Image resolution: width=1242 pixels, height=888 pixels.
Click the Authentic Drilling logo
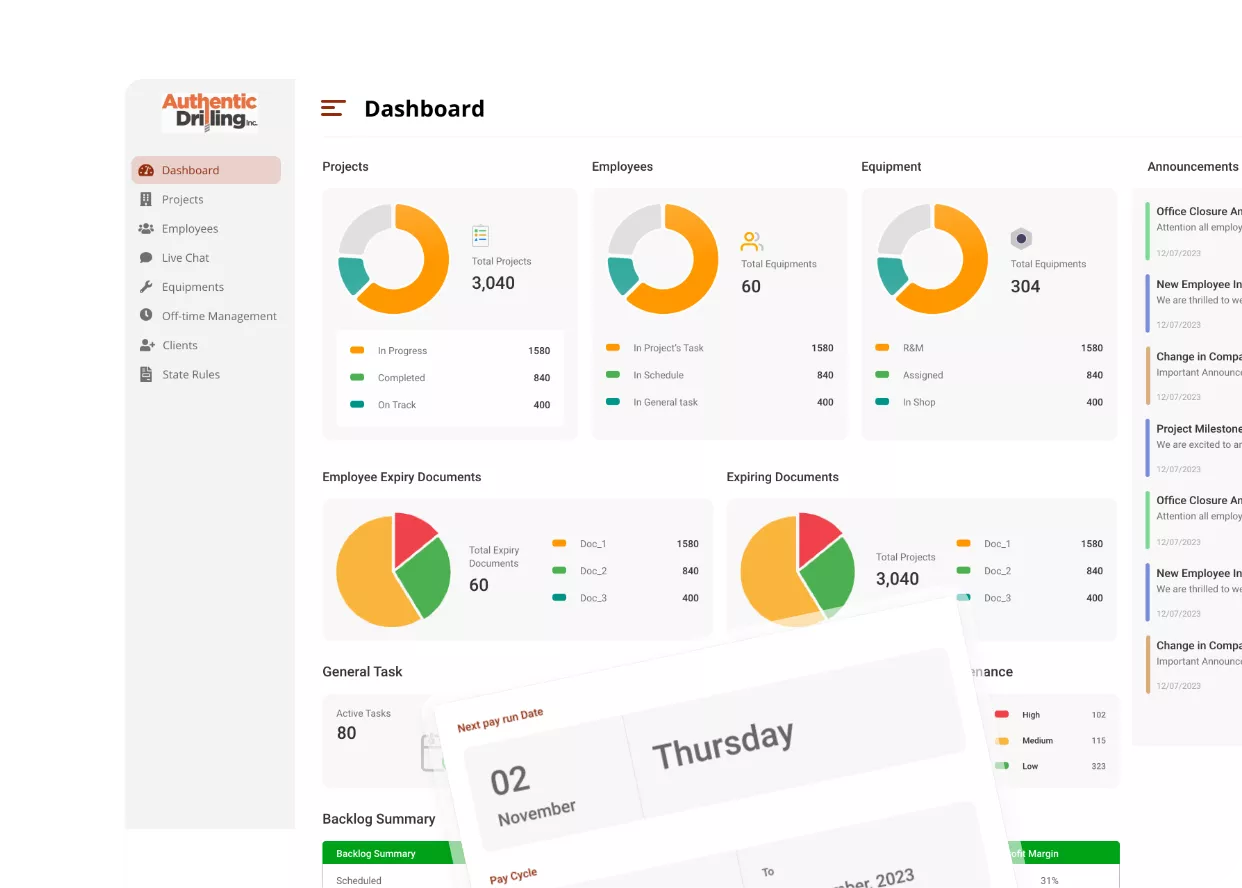point(209,110)
